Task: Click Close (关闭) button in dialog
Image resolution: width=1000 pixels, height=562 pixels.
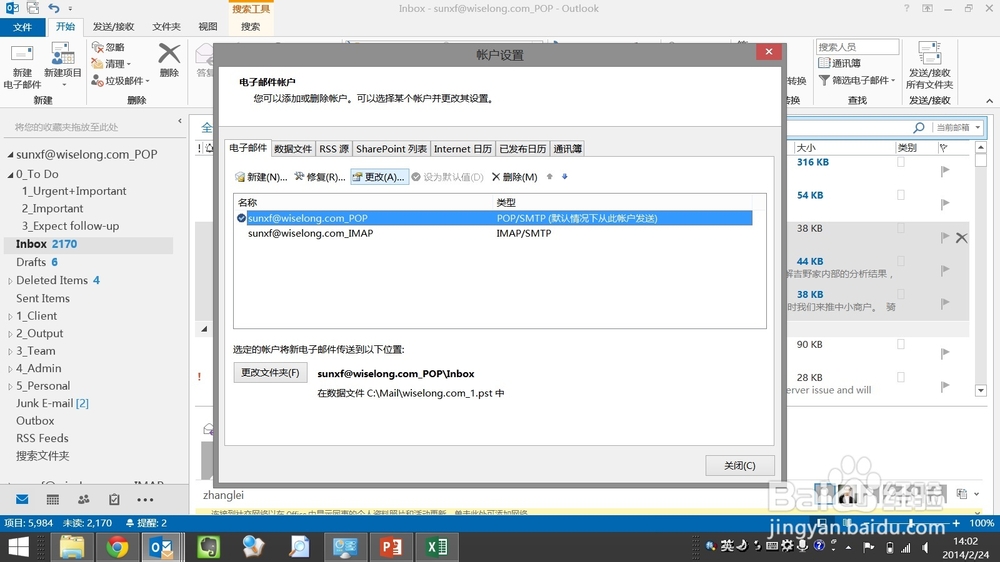Action: (740, 466)
